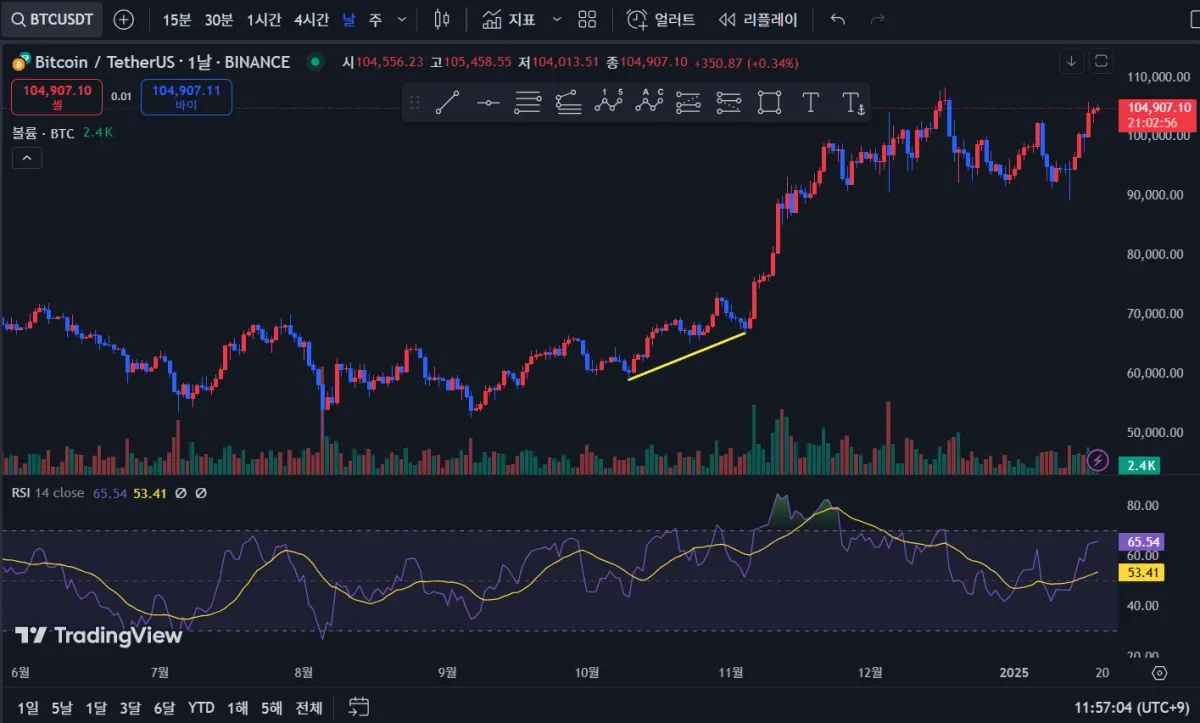Open the candlestick chart type selector
Screen dimensions: 1200x723
click(x=442, y=19)
